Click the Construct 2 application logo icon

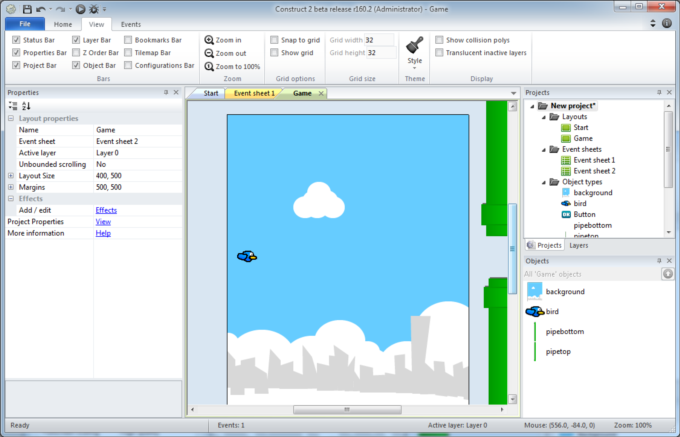click(11, 9)
